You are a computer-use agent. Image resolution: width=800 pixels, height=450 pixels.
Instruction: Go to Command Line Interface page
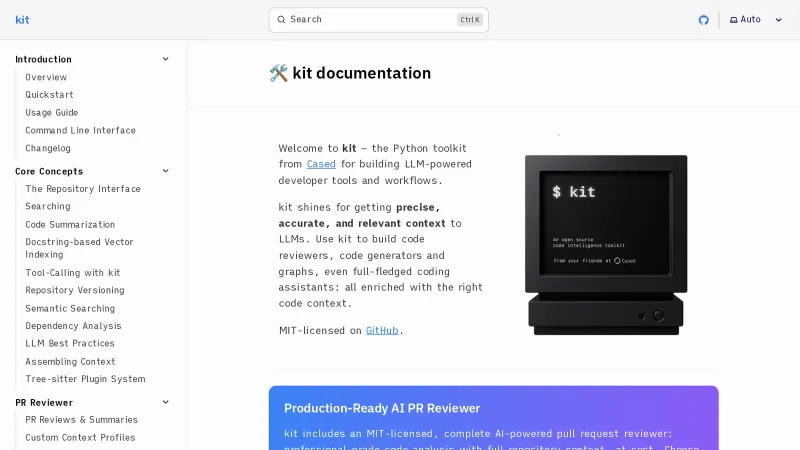[80, 130]
